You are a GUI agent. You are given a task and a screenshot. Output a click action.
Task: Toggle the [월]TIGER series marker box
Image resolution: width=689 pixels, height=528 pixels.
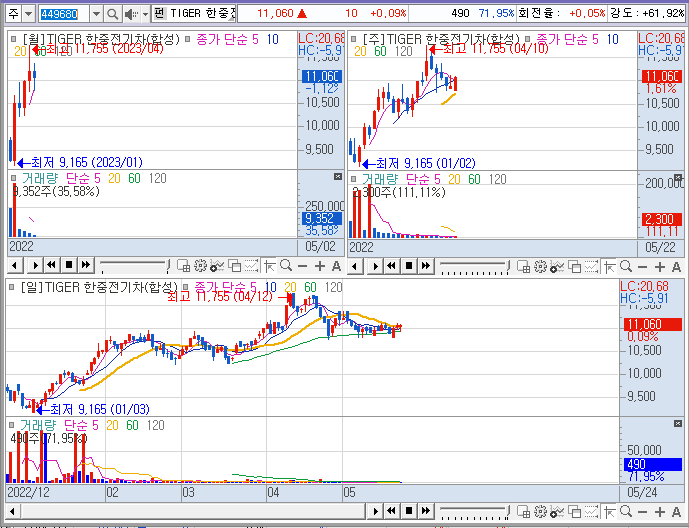tap(13, 39)
